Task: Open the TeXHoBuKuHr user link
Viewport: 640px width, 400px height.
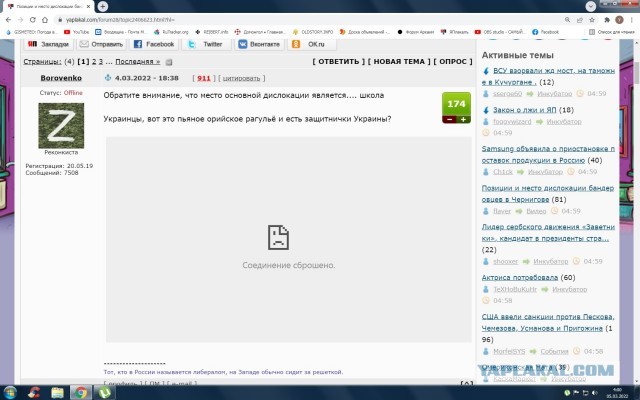Action: 515,289
